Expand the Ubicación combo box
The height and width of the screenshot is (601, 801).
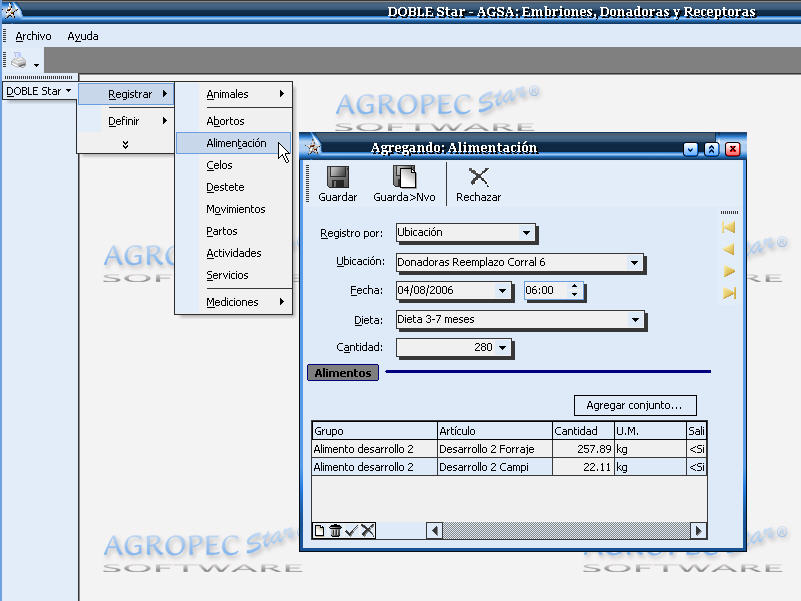(634, 263)
